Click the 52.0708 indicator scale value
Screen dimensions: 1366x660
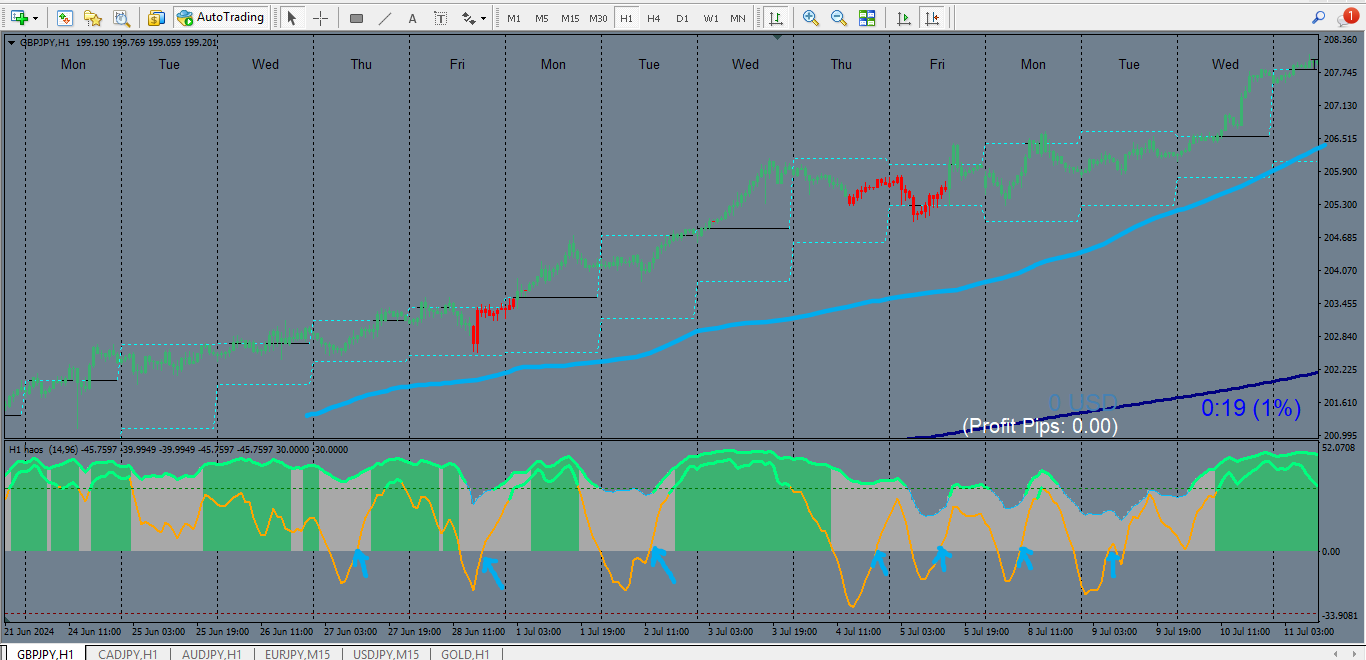(x=1339, y=448)
